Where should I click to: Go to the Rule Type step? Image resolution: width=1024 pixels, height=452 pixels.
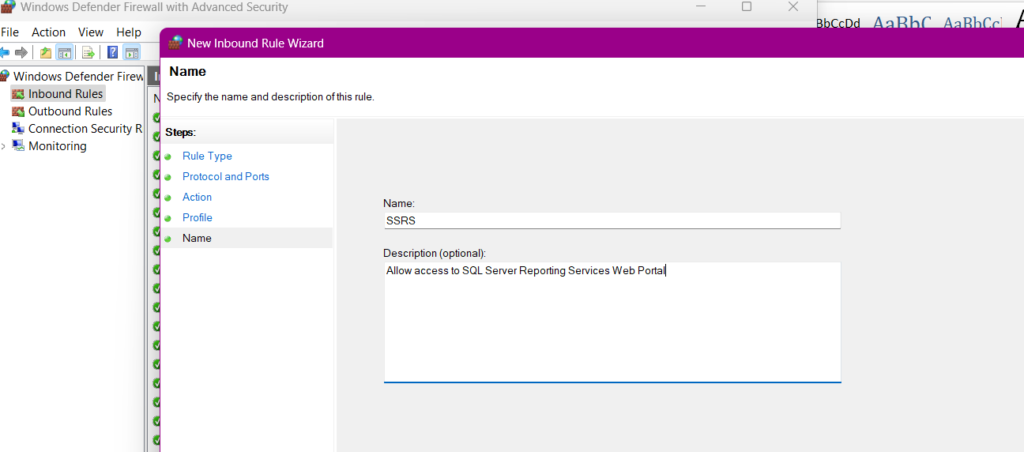(x=207, y=156)
